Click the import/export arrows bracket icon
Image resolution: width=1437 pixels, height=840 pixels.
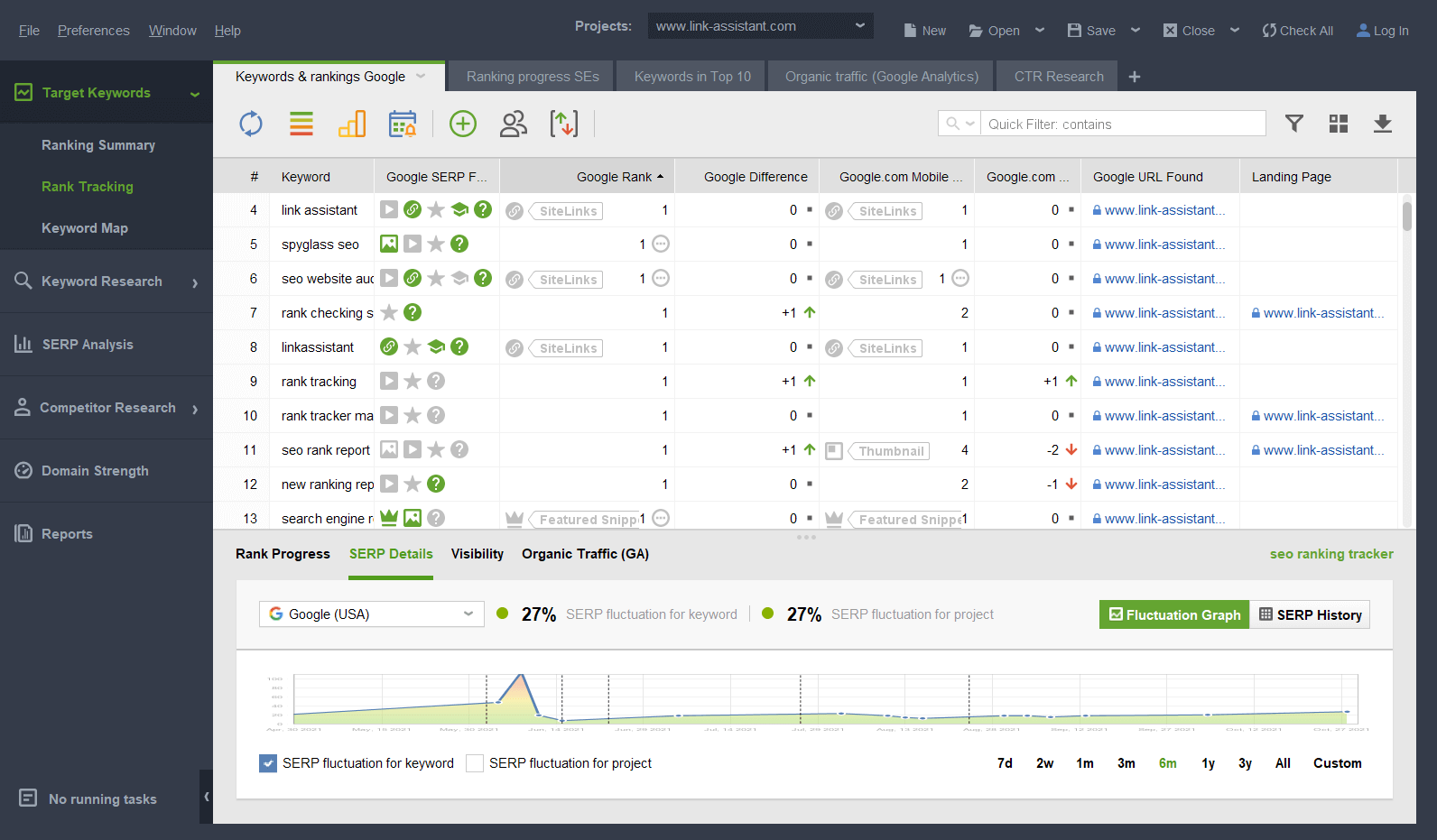tap(564, 124)
